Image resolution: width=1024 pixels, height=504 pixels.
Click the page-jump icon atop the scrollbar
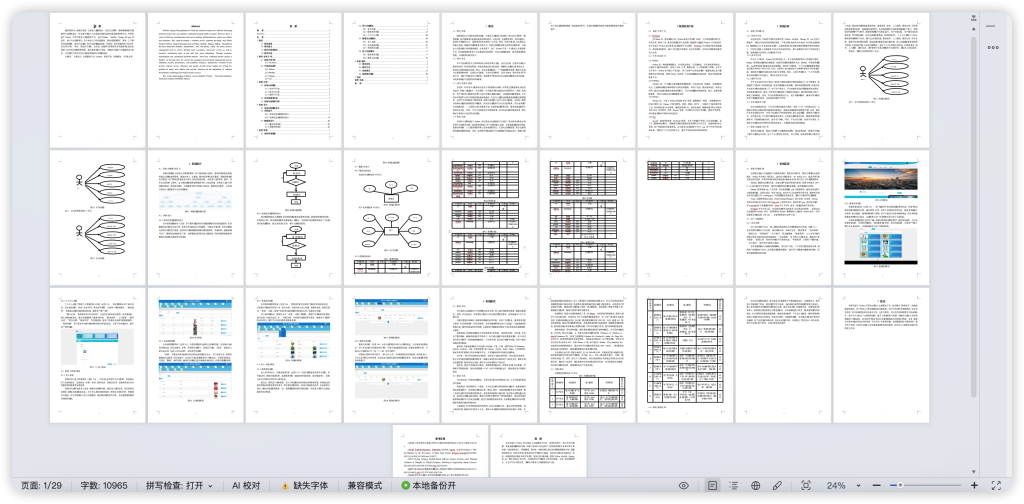pos(974,17)
